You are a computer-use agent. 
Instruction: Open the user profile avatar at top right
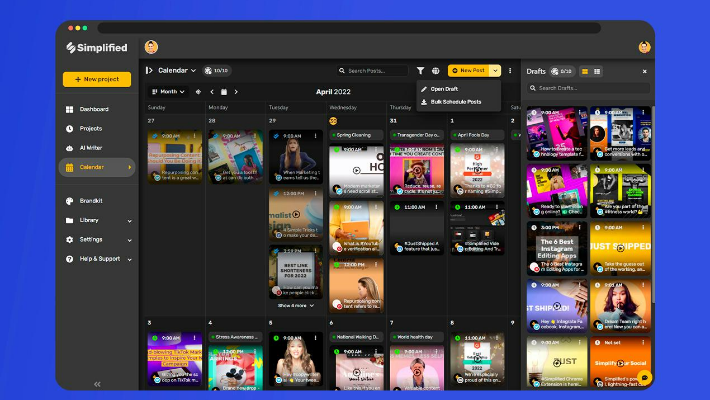tap(644, 47)
